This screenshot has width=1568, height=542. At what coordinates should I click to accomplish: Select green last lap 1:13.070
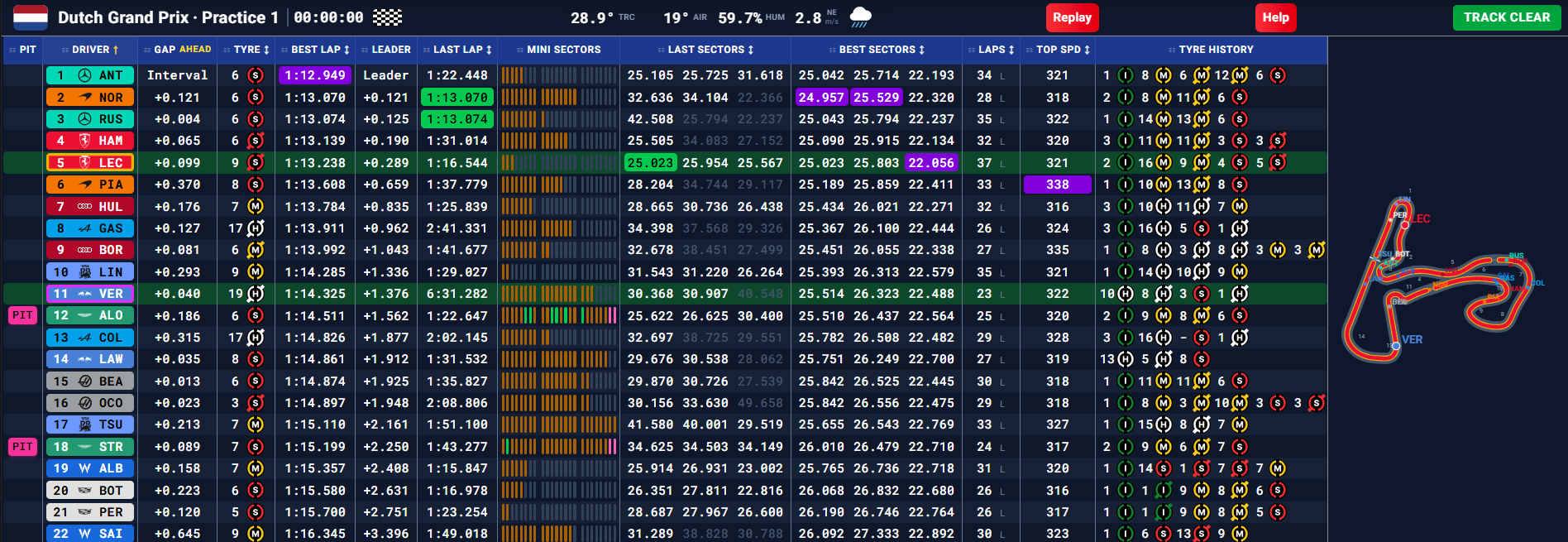[x=457, y=98]
